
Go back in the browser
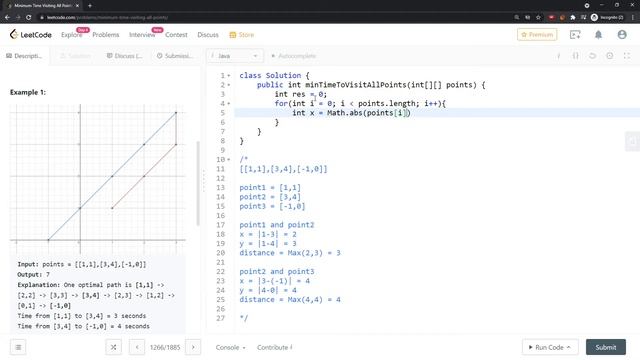(7, 18)
